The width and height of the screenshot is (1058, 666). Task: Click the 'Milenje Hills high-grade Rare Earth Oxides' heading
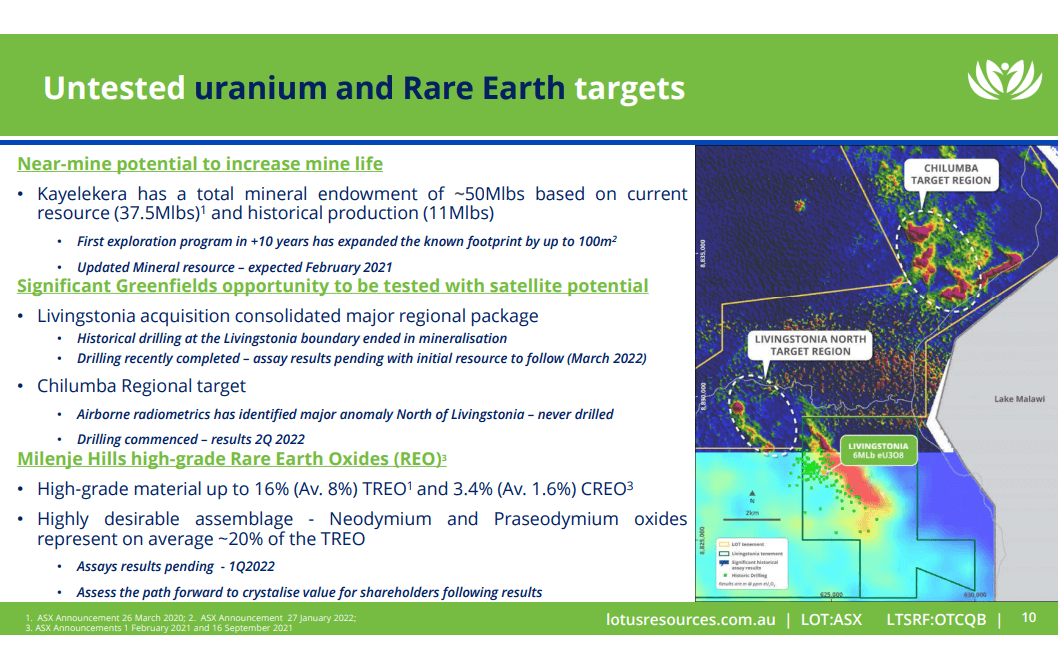(231, 459)
